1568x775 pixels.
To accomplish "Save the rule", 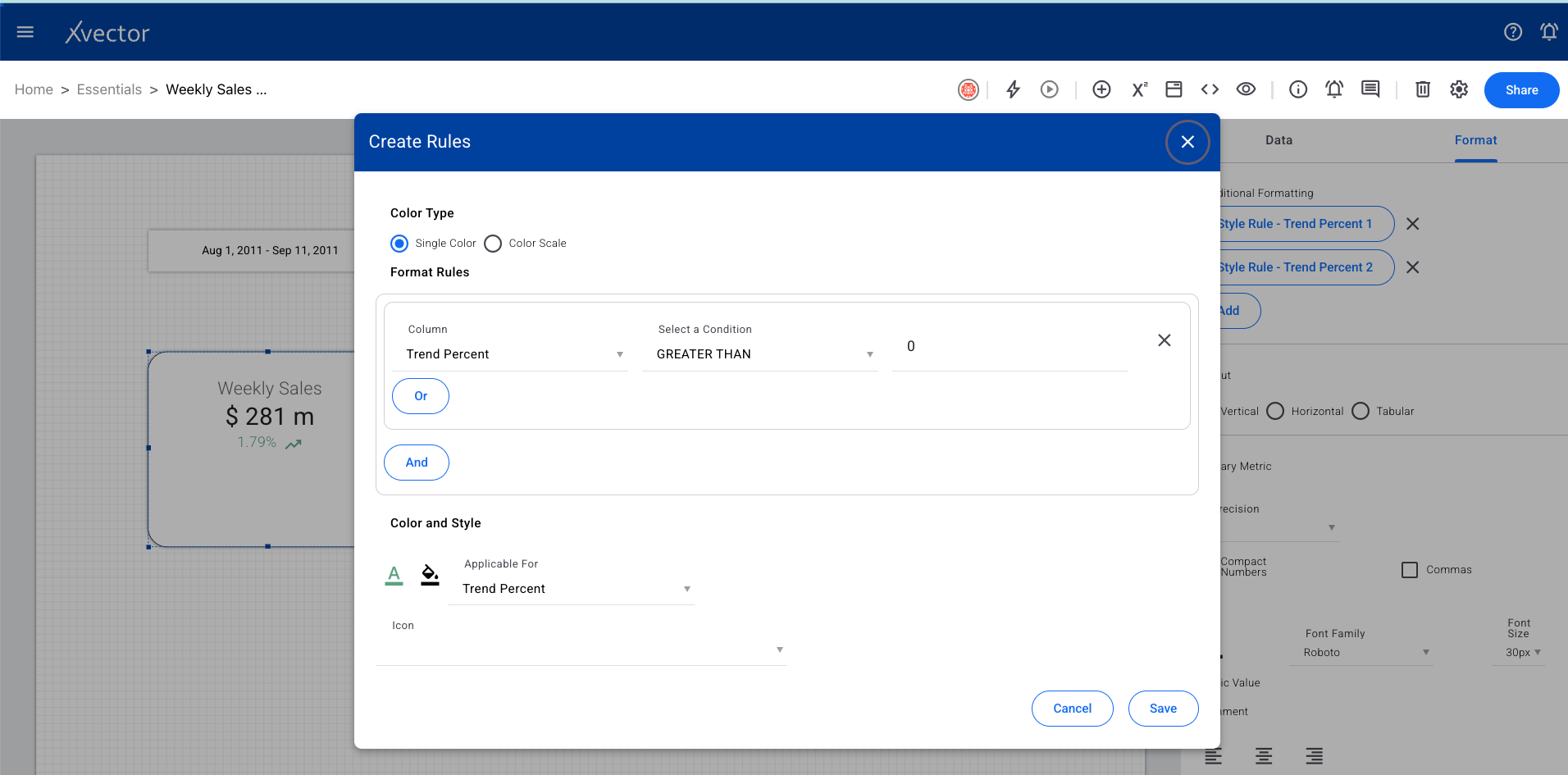I will [1163, 709].
